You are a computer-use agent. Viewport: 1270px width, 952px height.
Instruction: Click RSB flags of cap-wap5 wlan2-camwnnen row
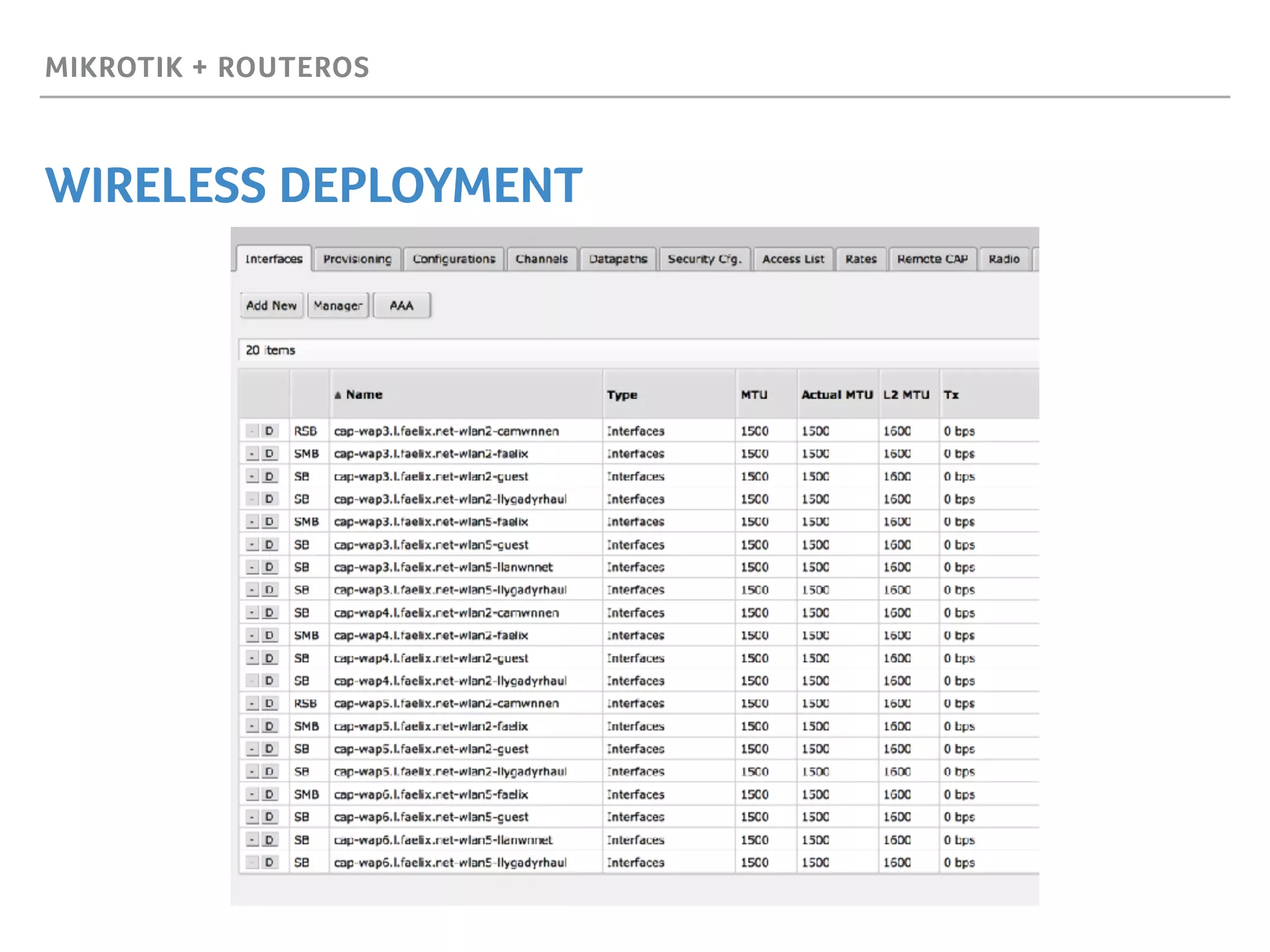coord(306,703)
